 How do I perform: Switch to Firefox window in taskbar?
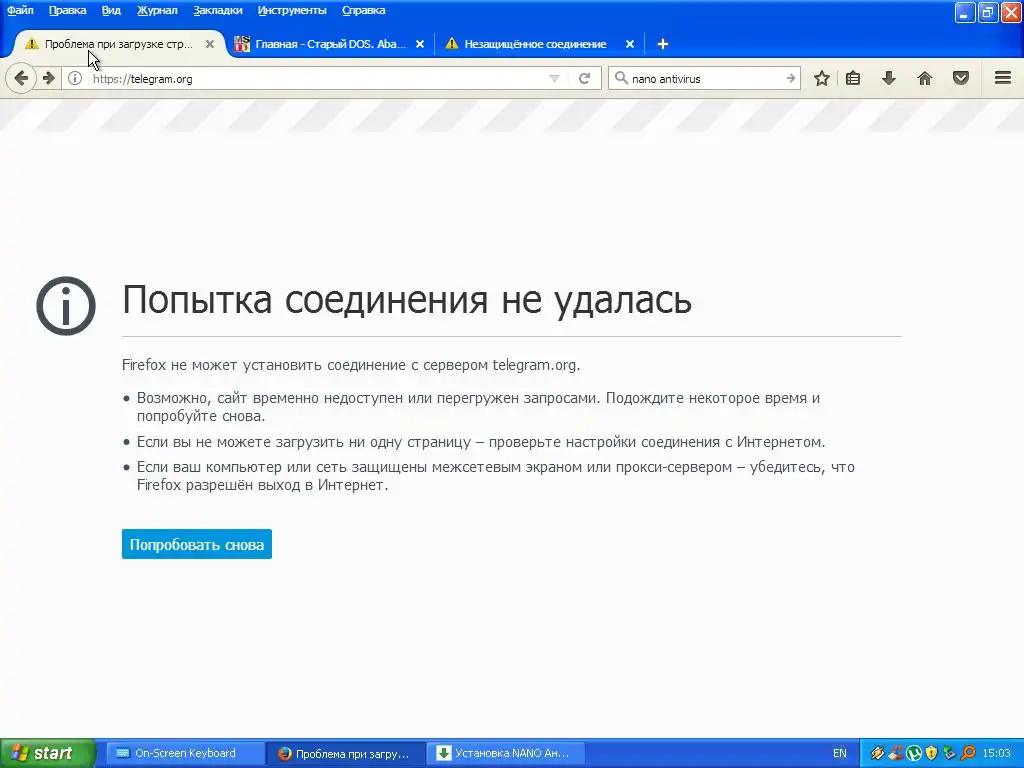[x=346, y=753]
